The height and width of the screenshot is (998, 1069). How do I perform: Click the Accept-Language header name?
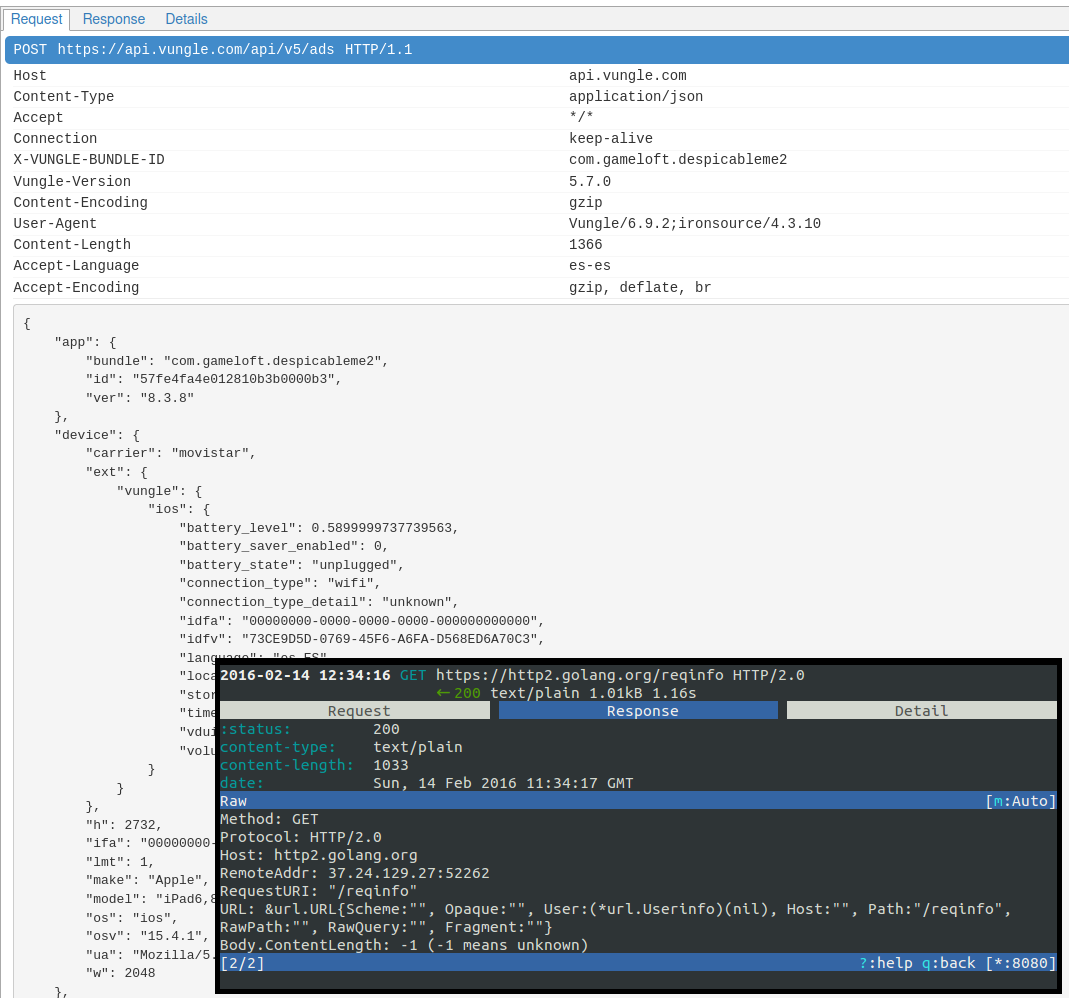[76, 266]
